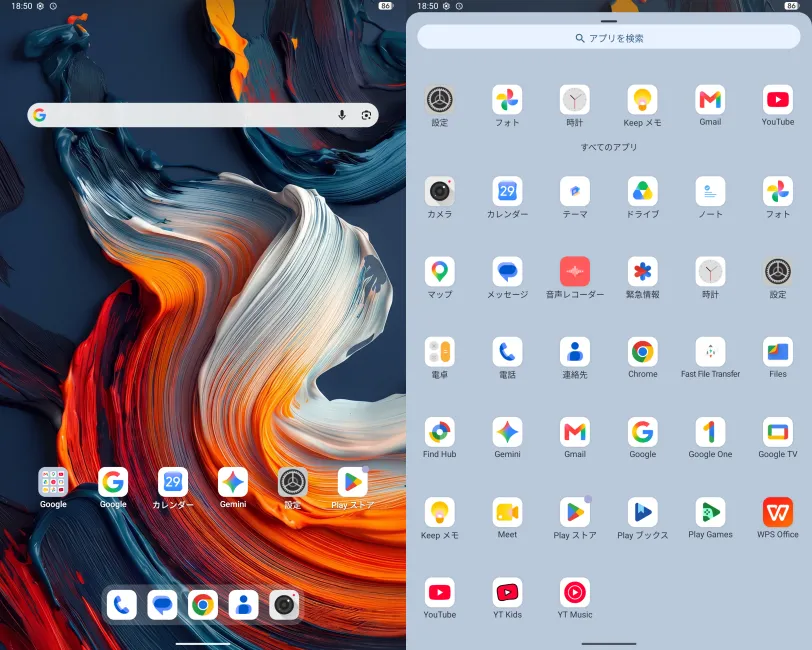Launch Gemini from the app drawer
Viewport: 812px width, 650px height.
507,432
